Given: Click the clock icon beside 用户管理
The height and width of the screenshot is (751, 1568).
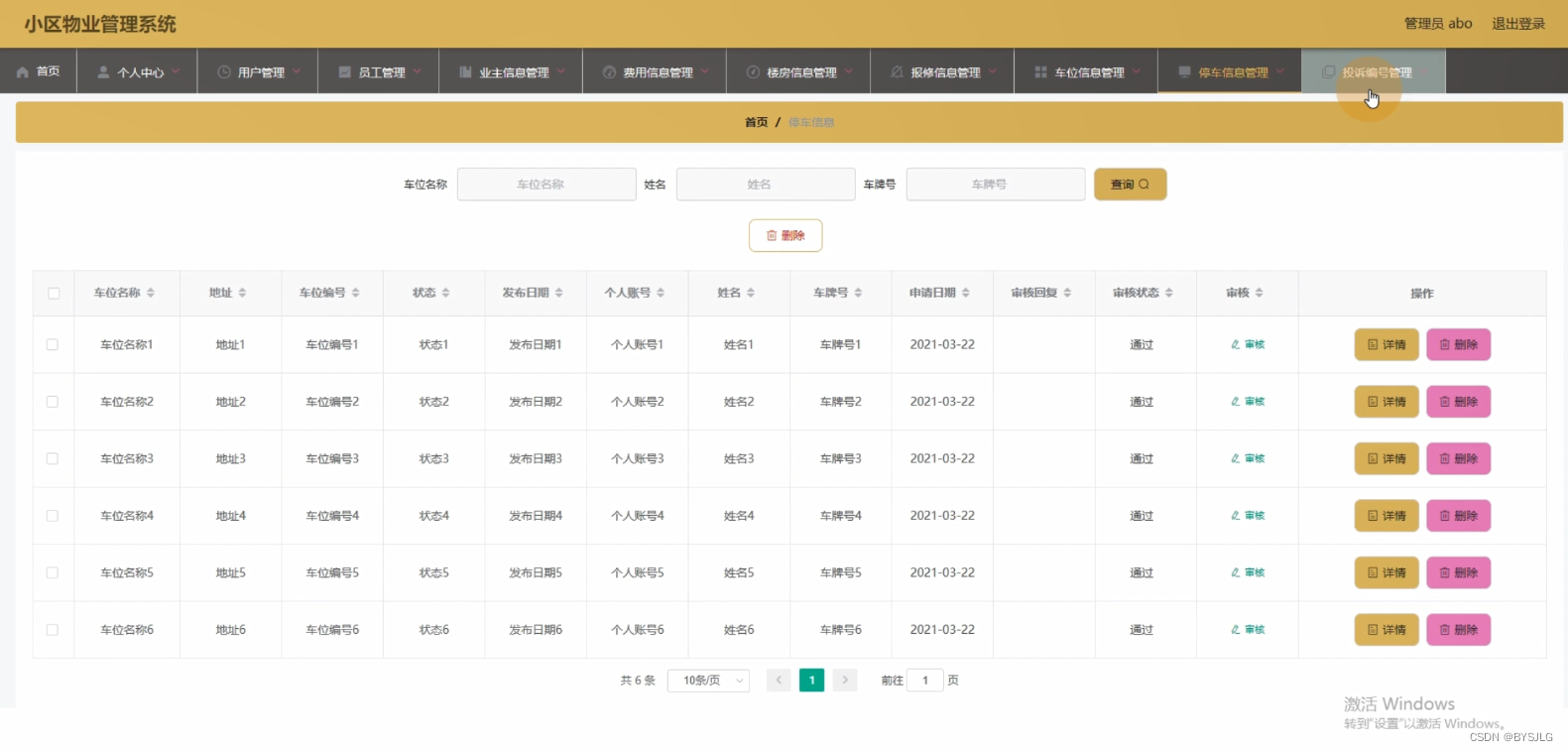Looking at the screenshot, I should (224, 72).
